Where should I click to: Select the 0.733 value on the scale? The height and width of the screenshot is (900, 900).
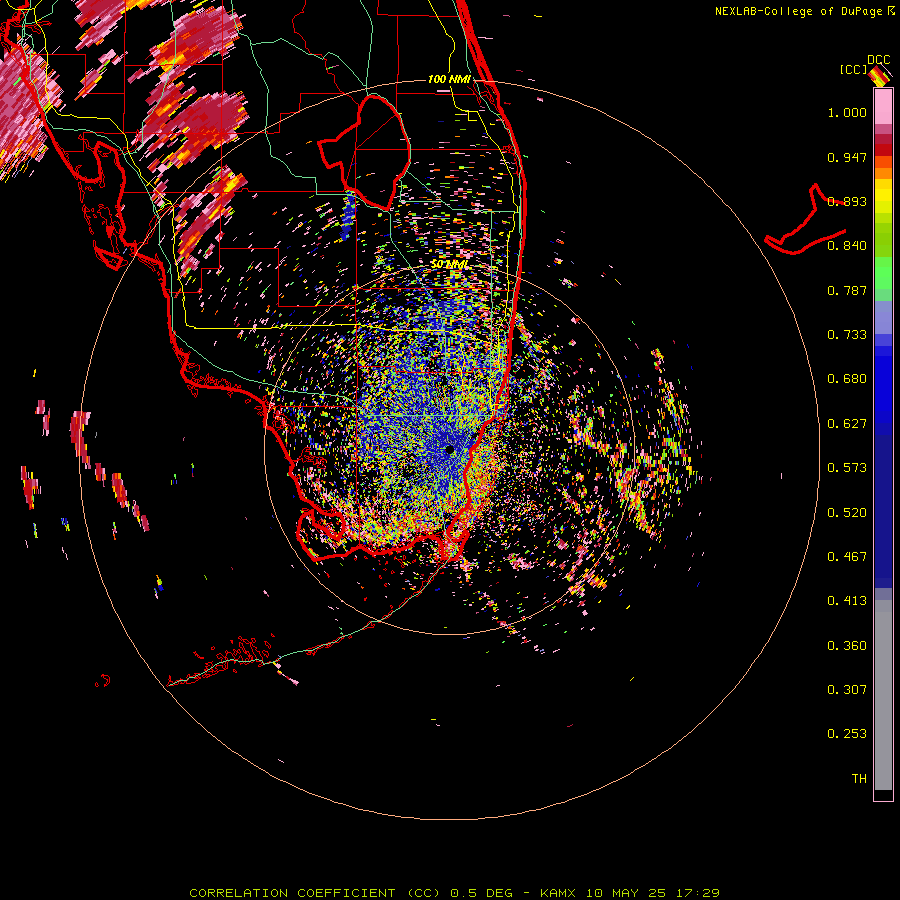[847, 335]
